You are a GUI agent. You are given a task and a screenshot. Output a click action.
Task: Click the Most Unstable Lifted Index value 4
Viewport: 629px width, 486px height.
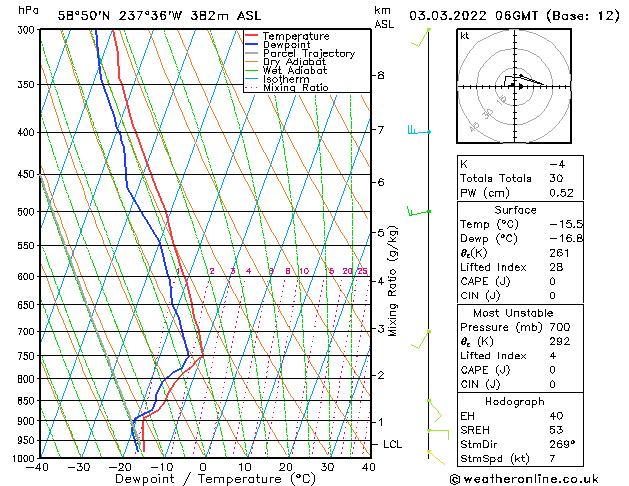(553, 356)
